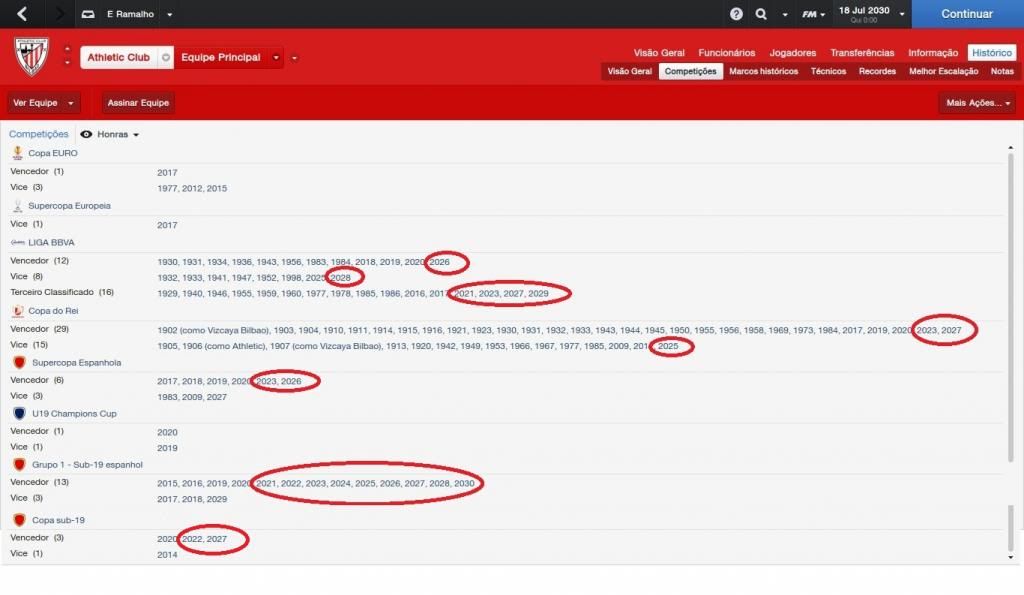This screenshot has height=595, width=1024.
Task: Click the manager bed icon beside E Ramalho
Action: (88, 14)
